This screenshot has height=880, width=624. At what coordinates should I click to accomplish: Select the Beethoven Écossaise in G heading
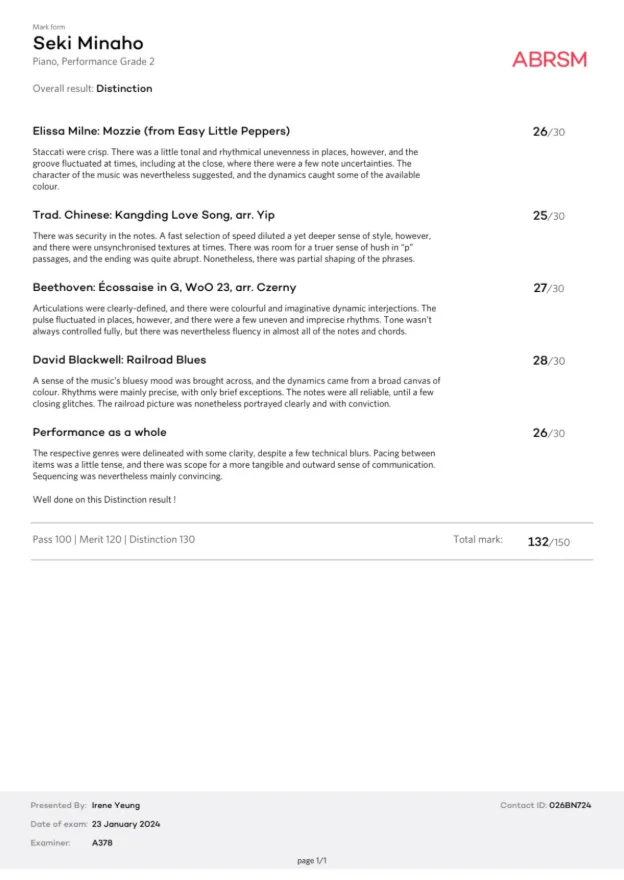click(164, 288)
